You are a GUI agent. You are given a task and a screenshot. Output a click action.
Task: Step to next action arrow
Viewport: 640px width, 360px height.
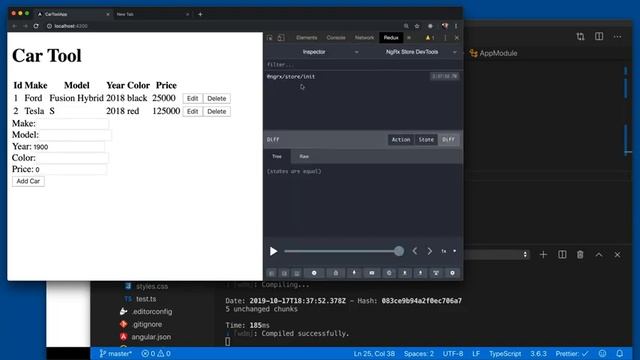[x=429, y=251]
